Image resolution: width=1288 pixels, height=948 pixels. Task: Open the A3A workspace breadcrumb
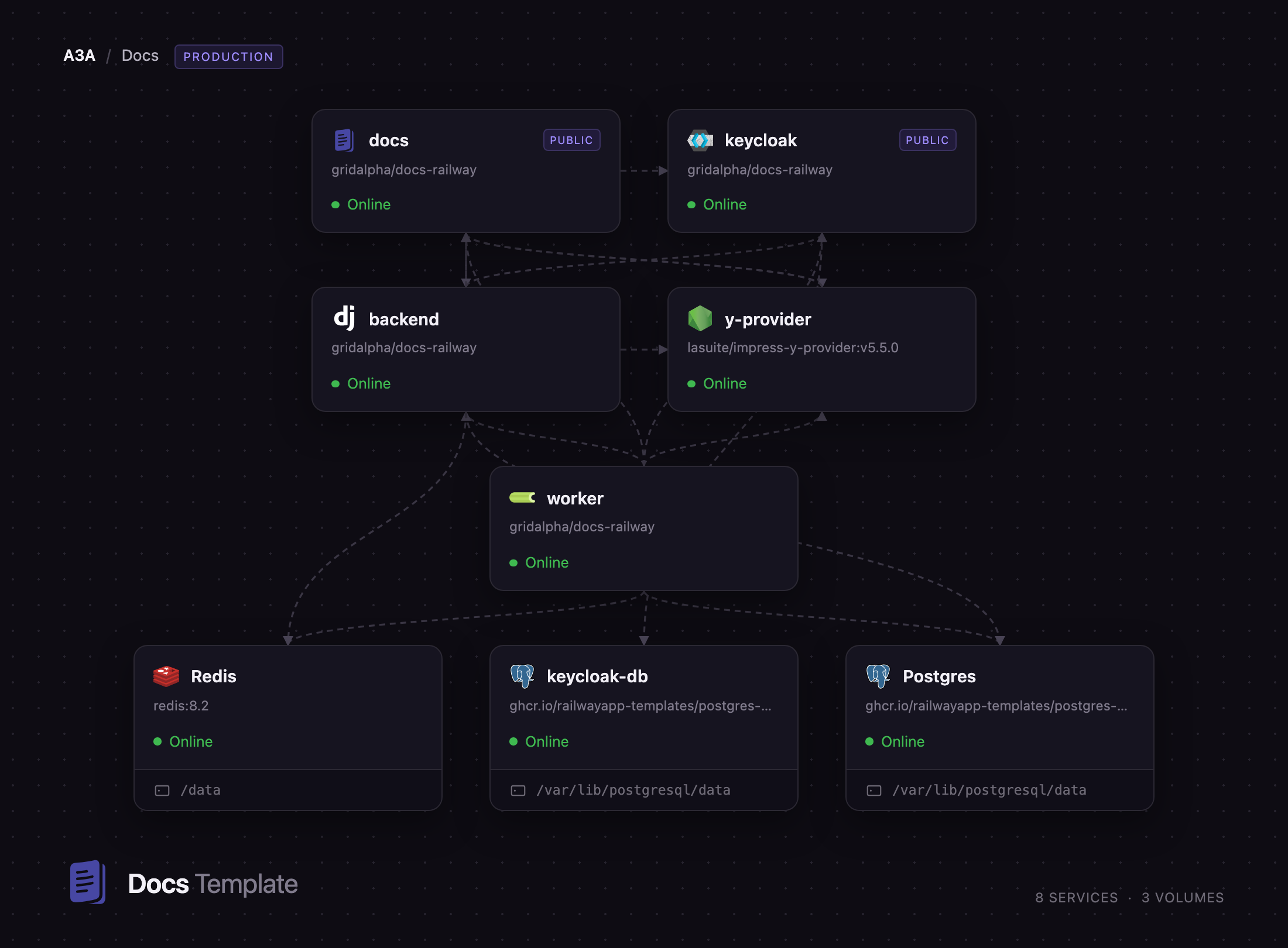79,56
